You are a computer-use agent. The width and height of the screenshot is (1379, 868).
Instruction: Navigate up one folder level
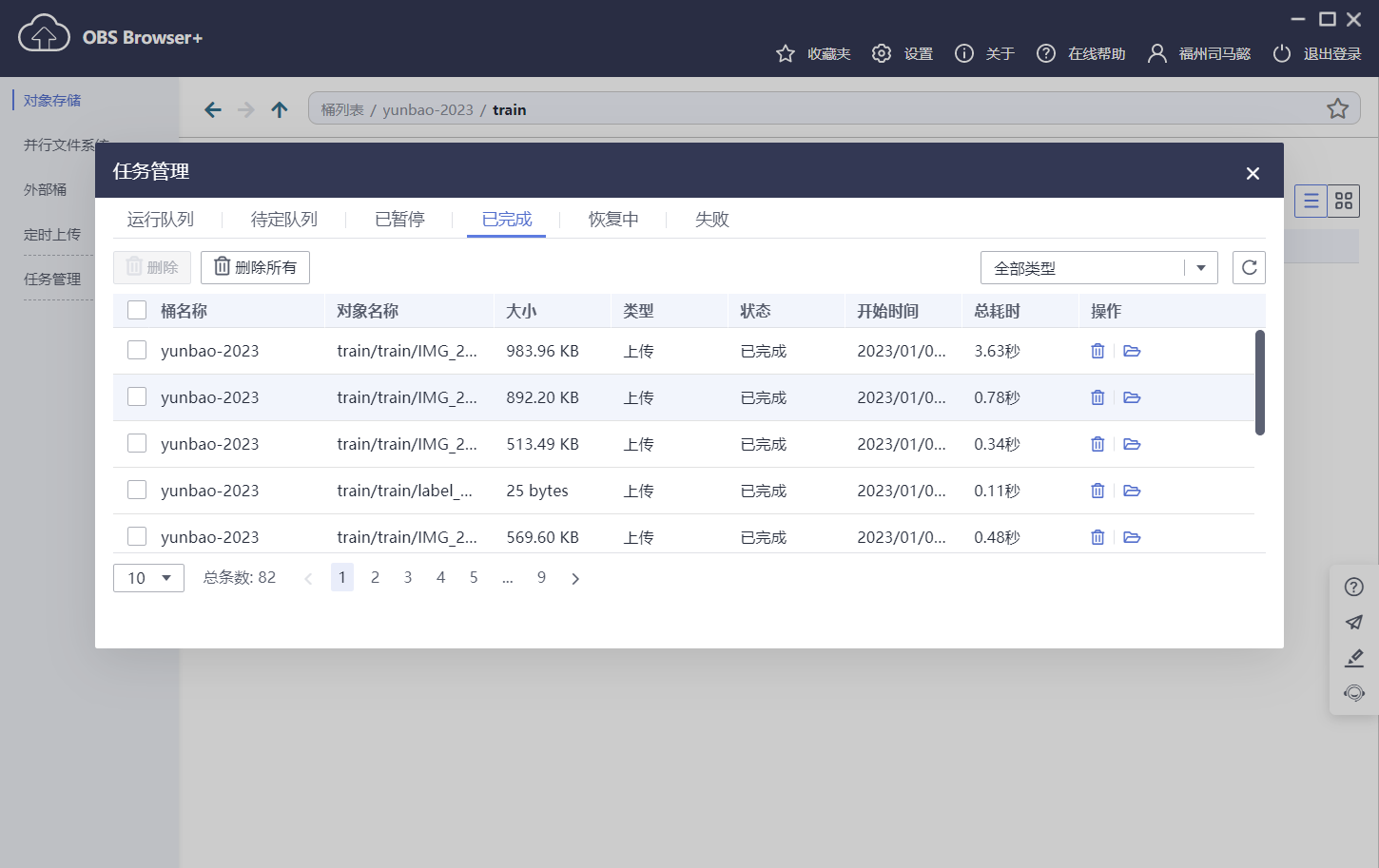pos(280,109)
